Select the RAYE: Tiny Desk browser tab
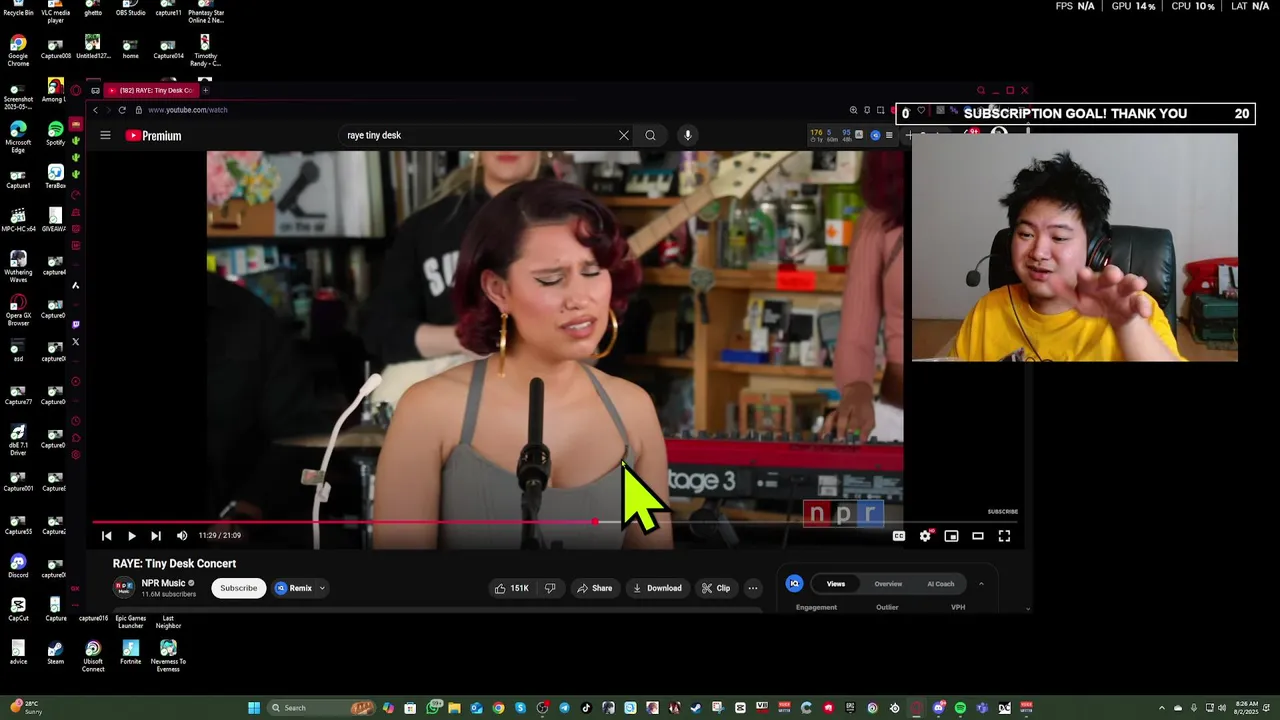Image resolution: width=1280 pixels, height=720 pixels. coord(150,90)
